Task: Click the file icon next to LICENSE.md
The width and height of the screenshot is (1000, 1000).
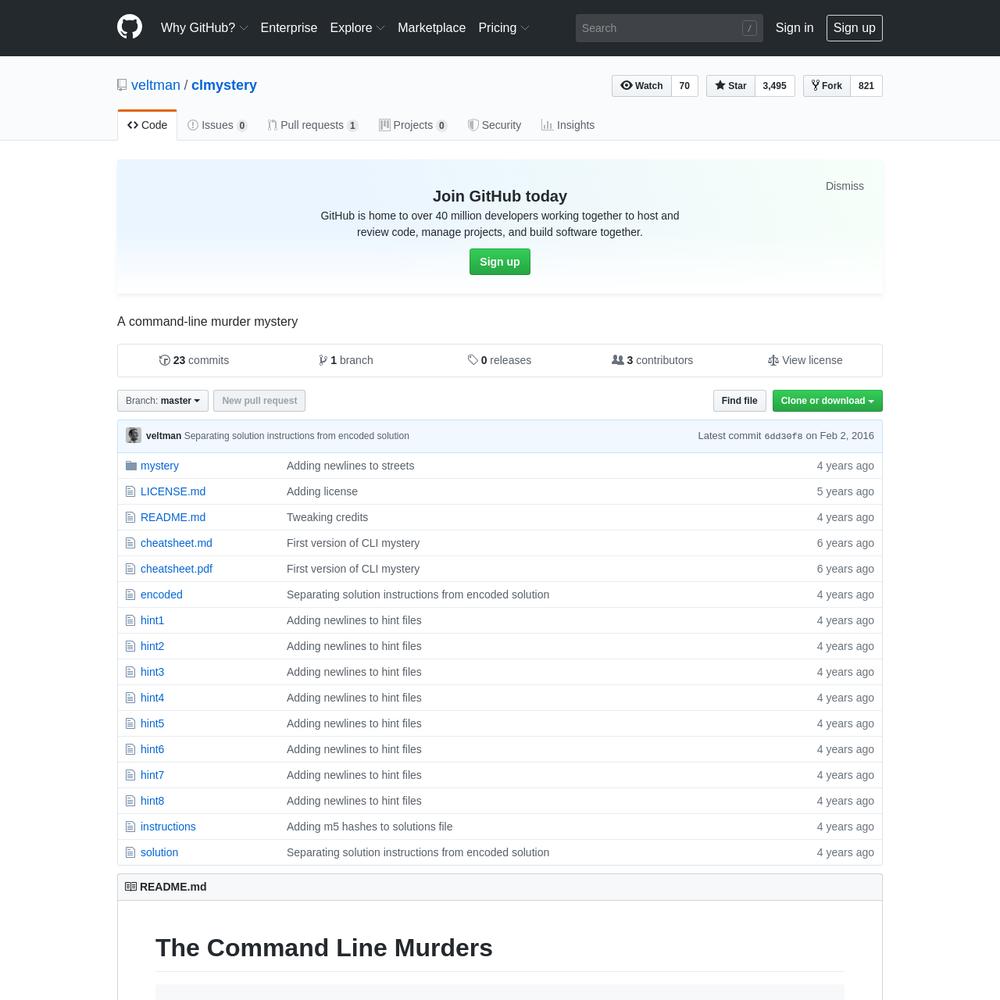Action: (x=131, y=491)
